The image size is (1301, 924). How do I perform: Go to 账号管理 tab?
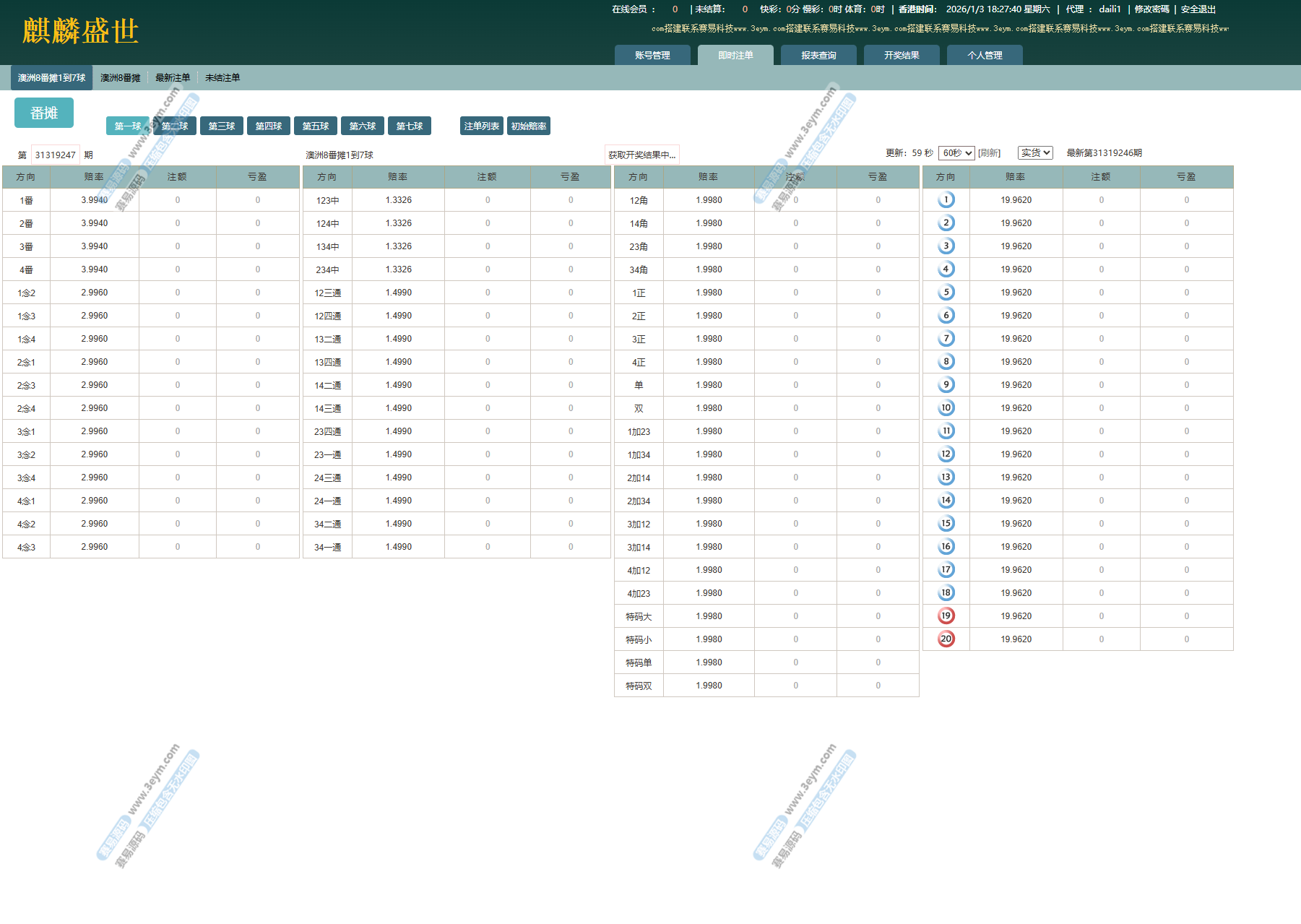tap(652, 56)
